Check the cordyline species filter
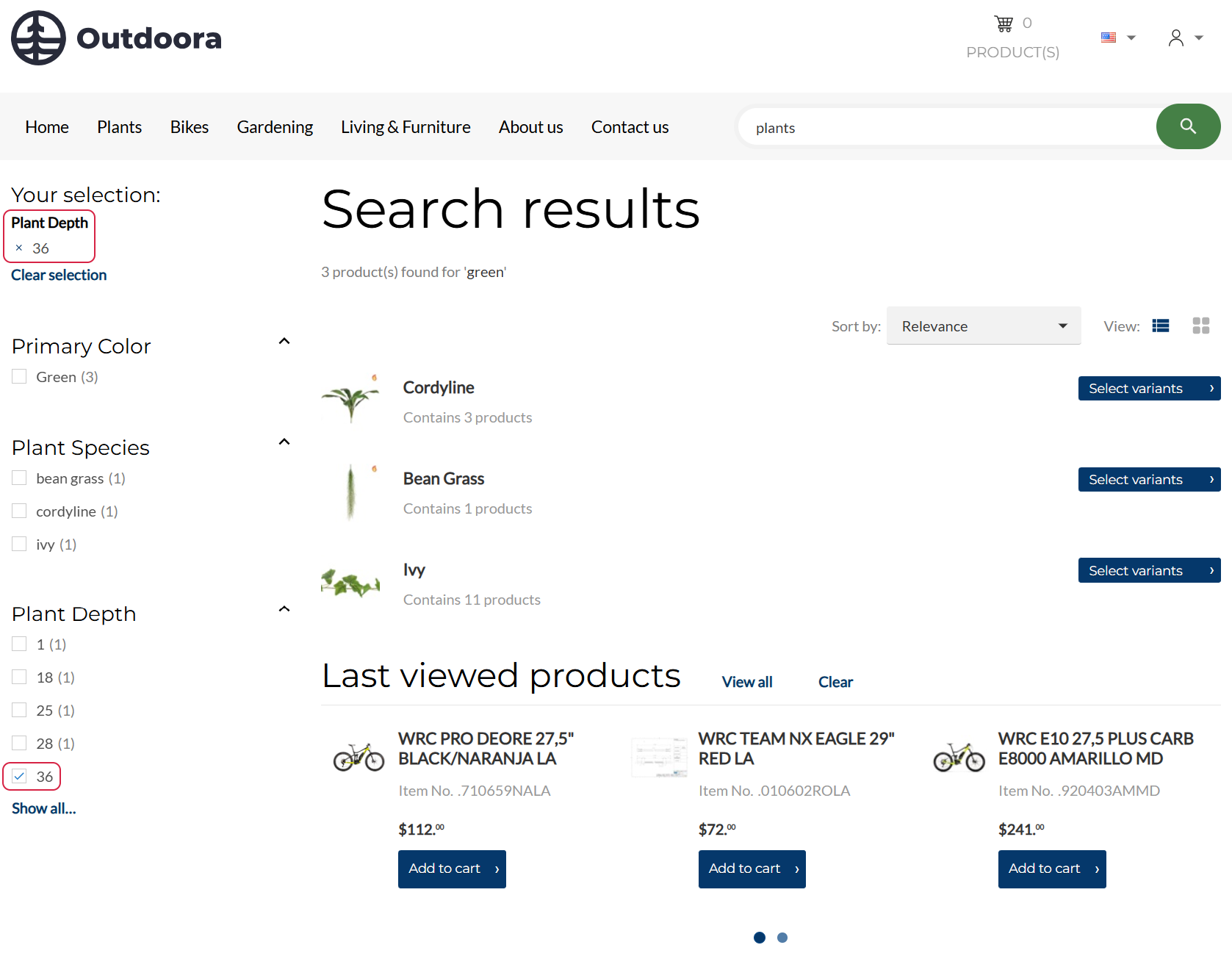 19,511
